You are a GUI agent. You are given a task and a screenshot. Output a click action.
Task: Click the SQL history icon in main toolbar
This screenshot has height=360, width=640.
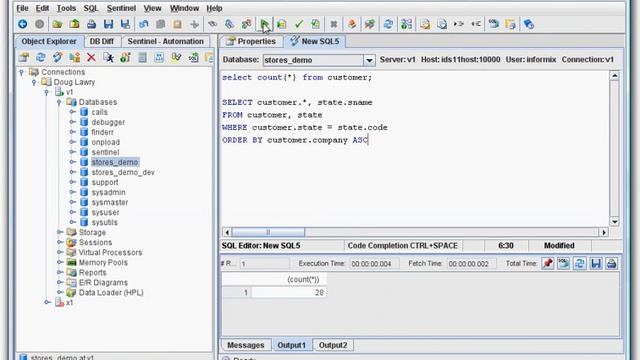[493, 24]
